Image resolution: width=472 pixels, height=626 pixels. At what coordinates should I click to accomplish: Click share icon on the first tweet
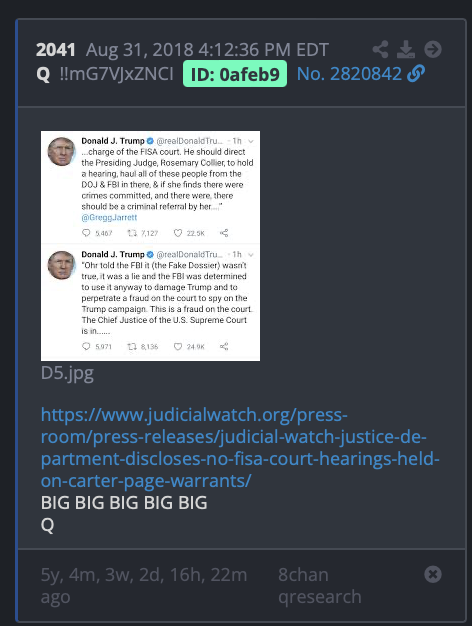[x=224, y=233]
